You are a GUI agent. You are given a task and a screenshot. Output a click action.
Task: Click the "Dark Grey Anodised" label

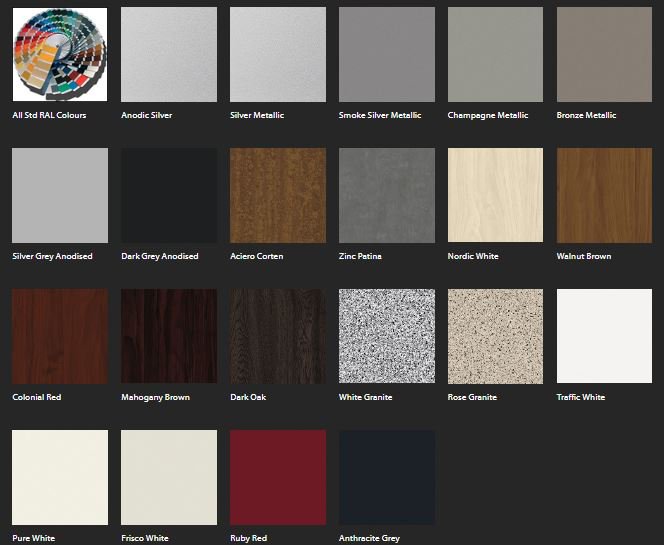point(160,256)
